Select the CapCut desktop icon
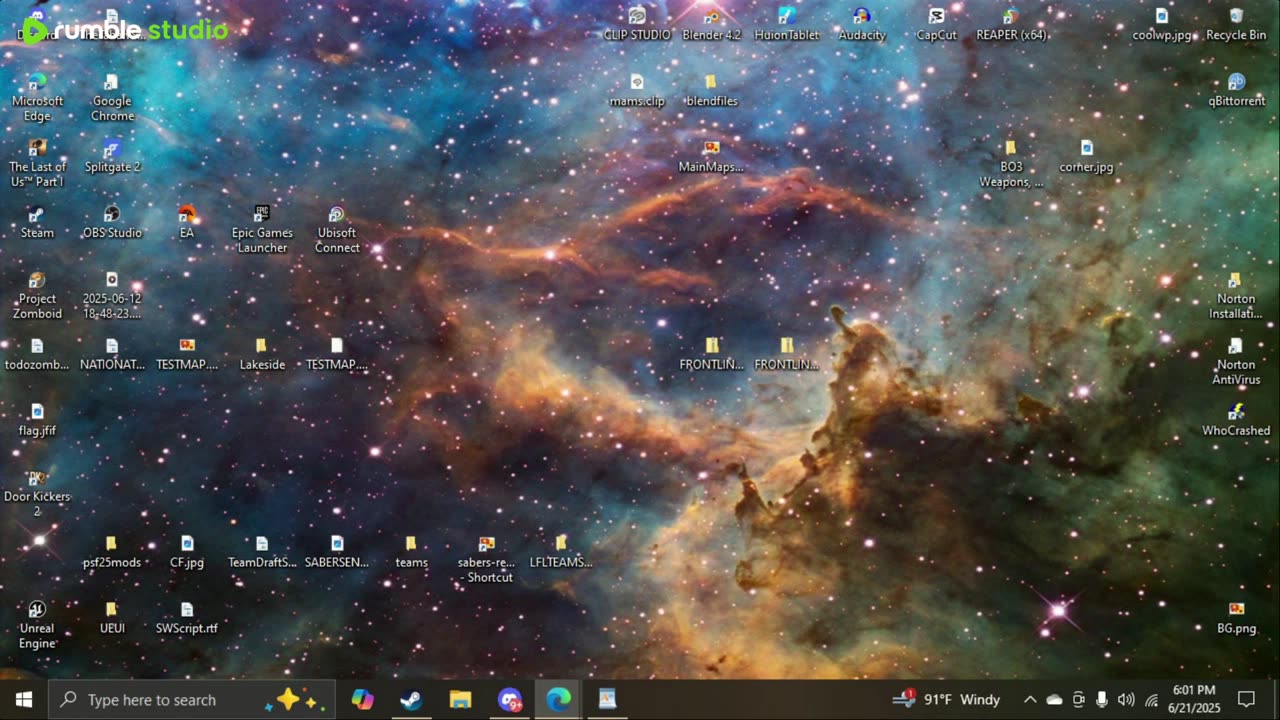 936,24
